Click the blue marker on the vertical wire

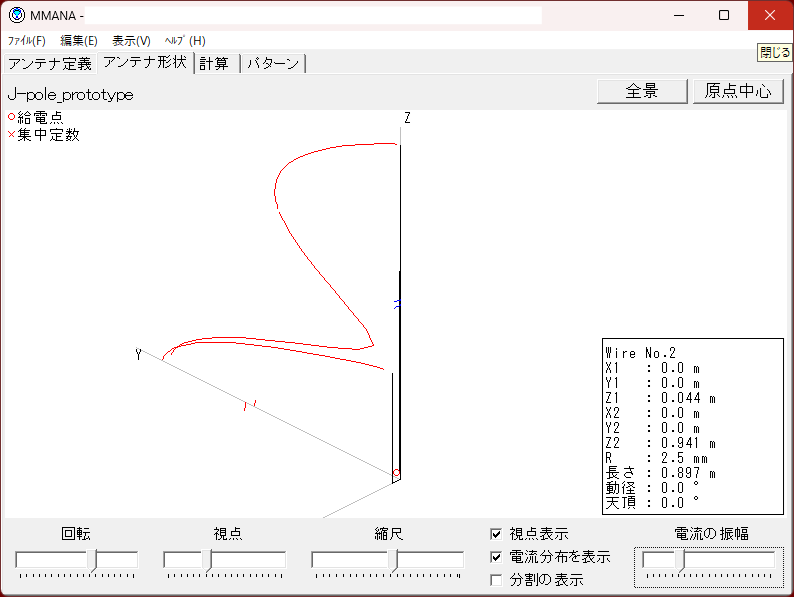click(x=397, y=305)
